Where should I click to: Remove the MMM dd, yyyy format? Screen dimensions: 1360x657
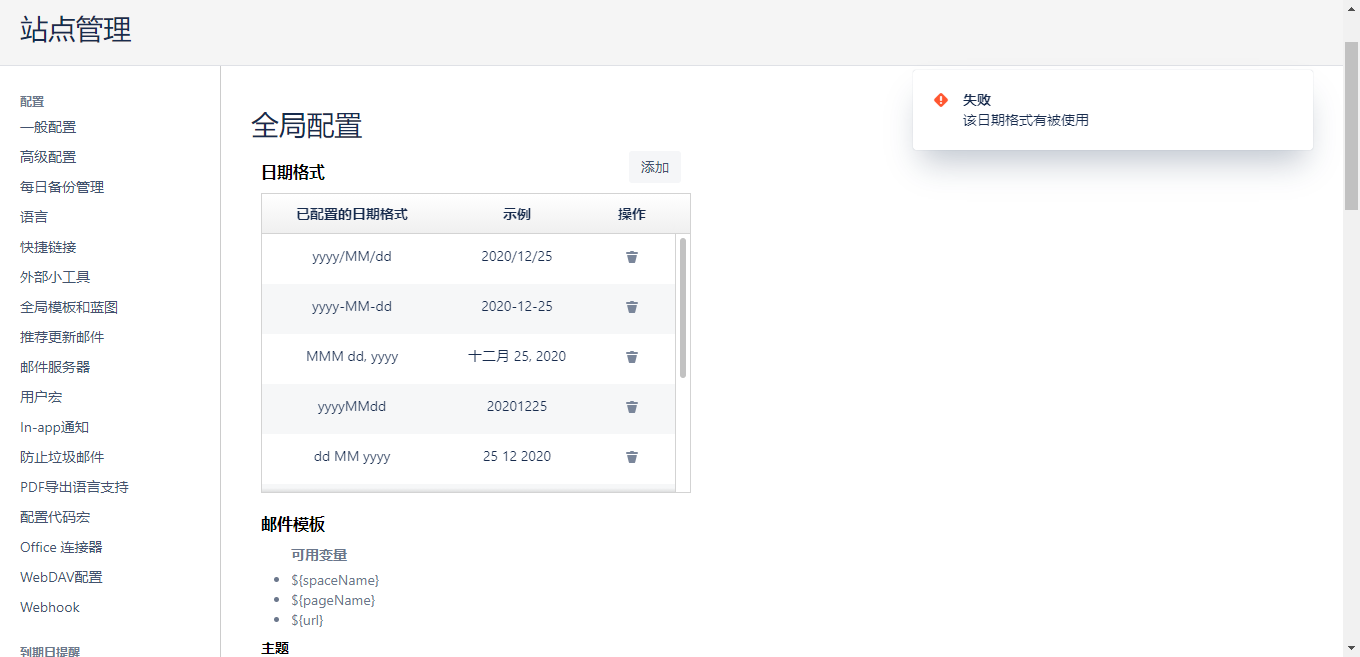pos(632,357)
